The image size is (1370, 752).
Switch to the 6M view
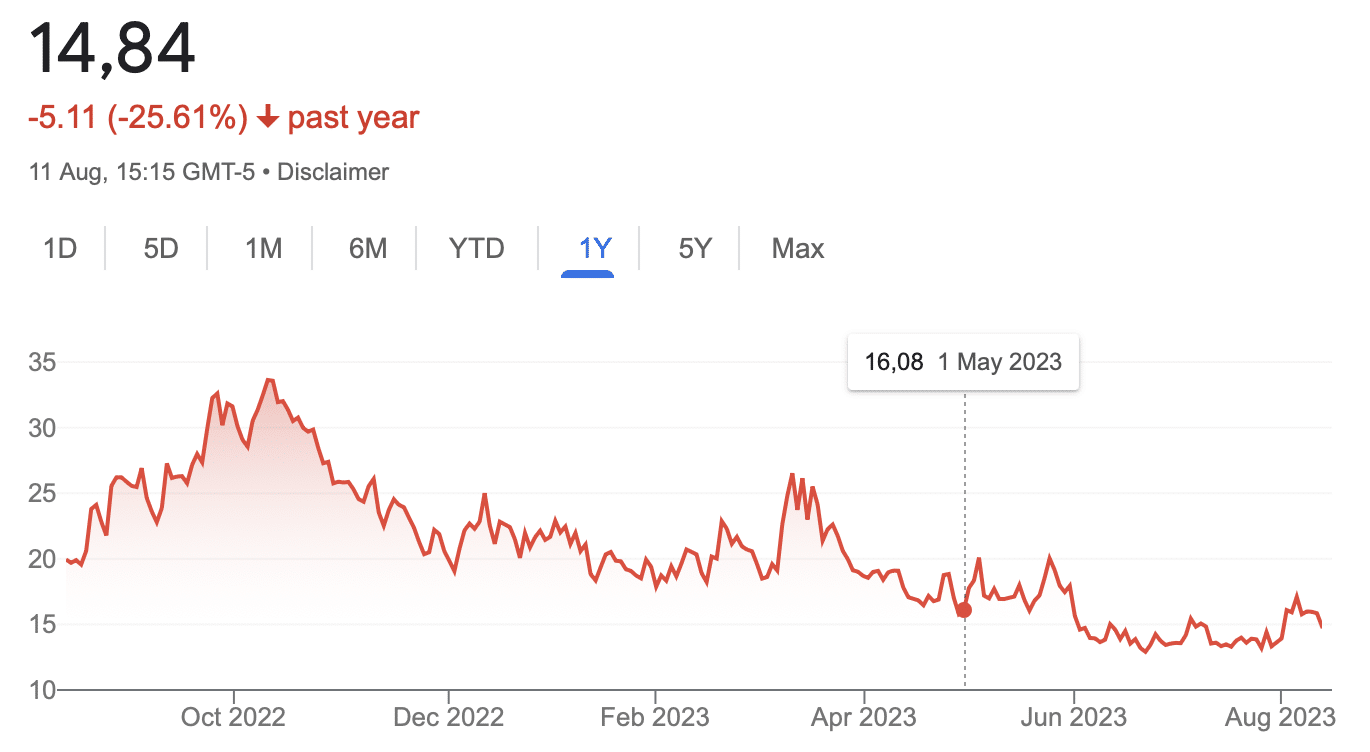pos(368,248)
